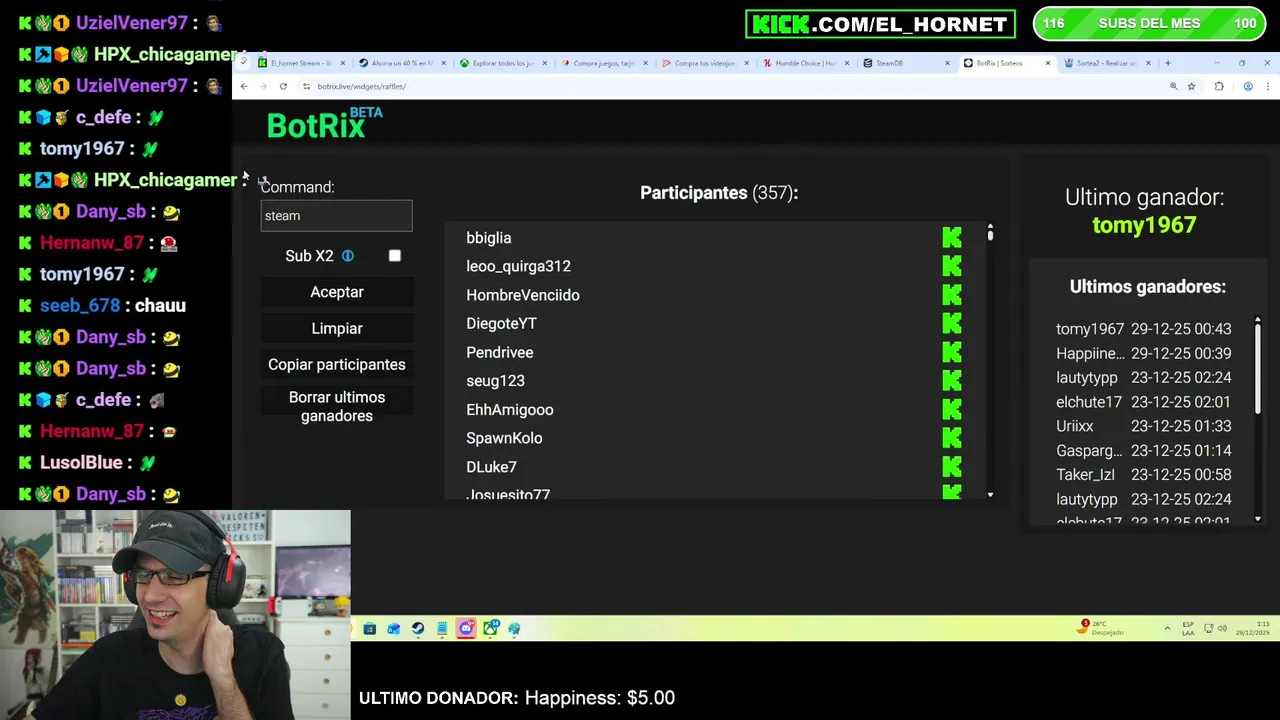Close the SteamDB tab
This screenshot has width=1280, height=720.
(947, 63)
